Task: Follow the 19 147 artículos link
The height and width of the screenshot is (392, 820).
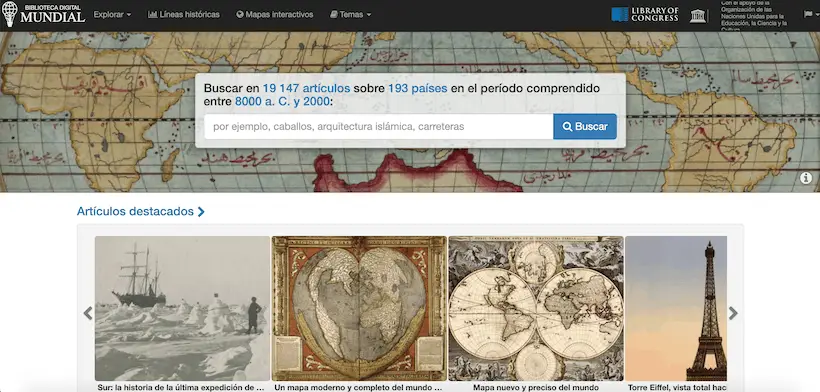Action: pos(306,88)
